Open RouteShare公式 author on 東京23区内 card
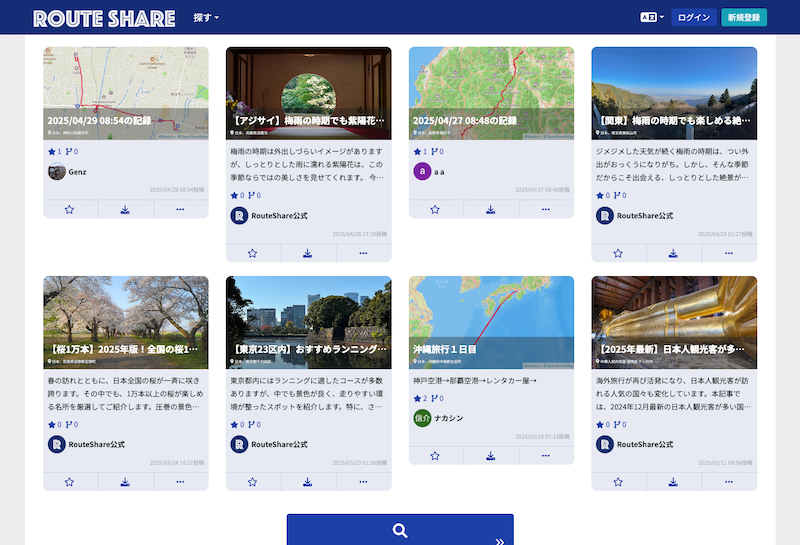The image size is (800, 545). tap(269, 444)
